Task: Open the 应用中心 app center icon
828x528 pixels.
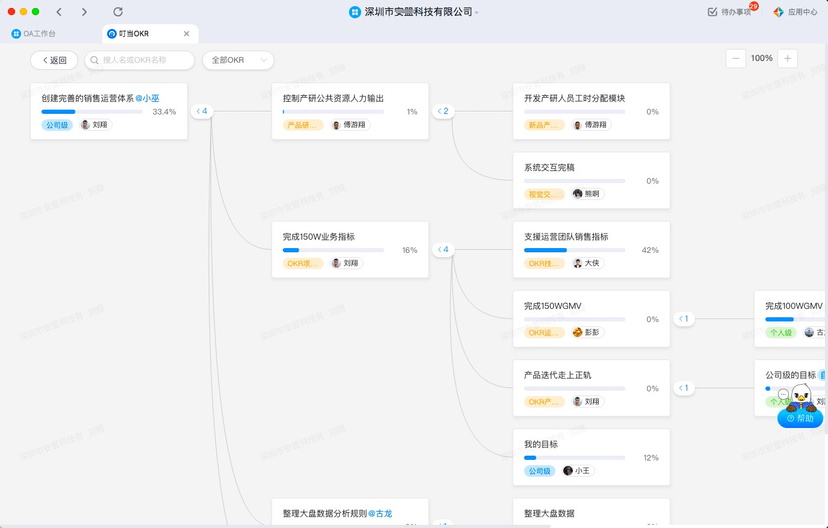Action: coord(778,12)
